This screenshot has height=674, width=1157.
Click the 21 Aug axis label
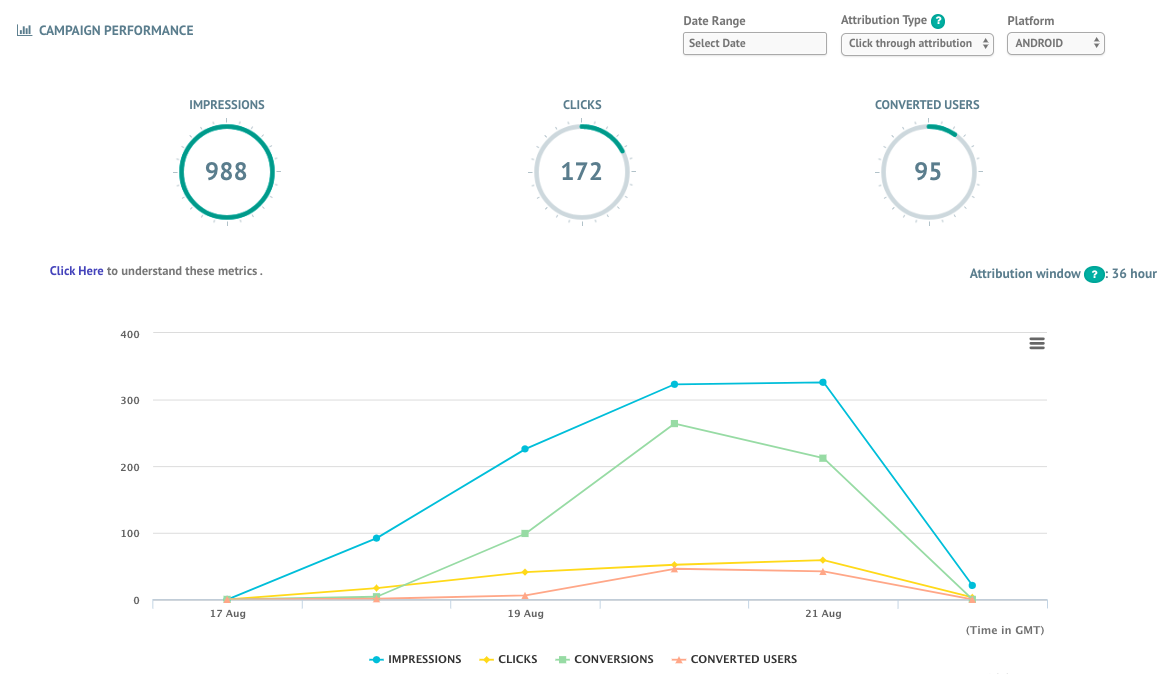point(823,613)
